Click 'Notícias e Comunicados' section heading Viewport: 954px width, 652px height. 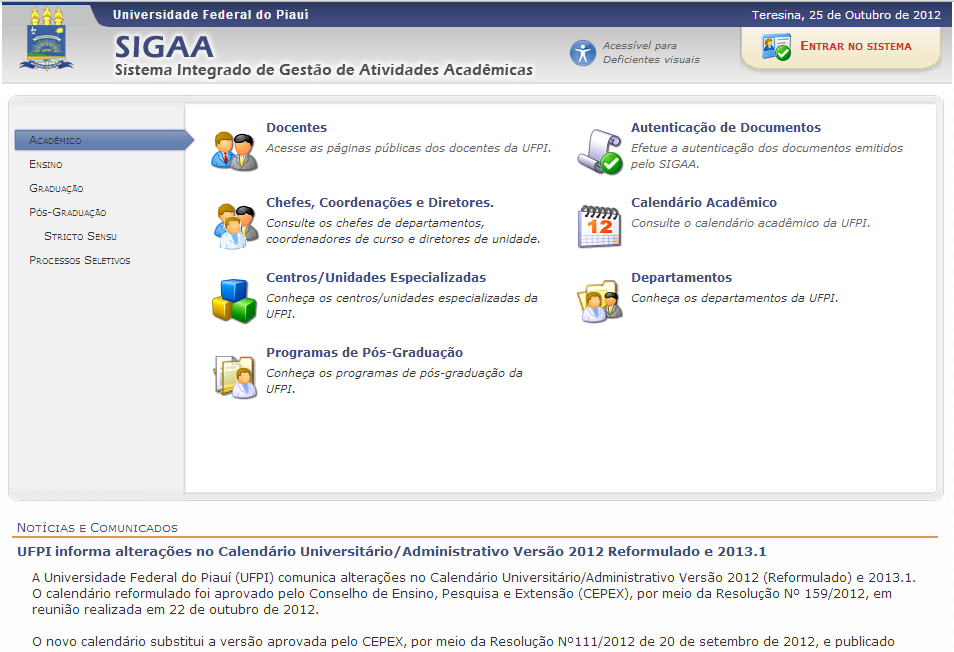97,528
